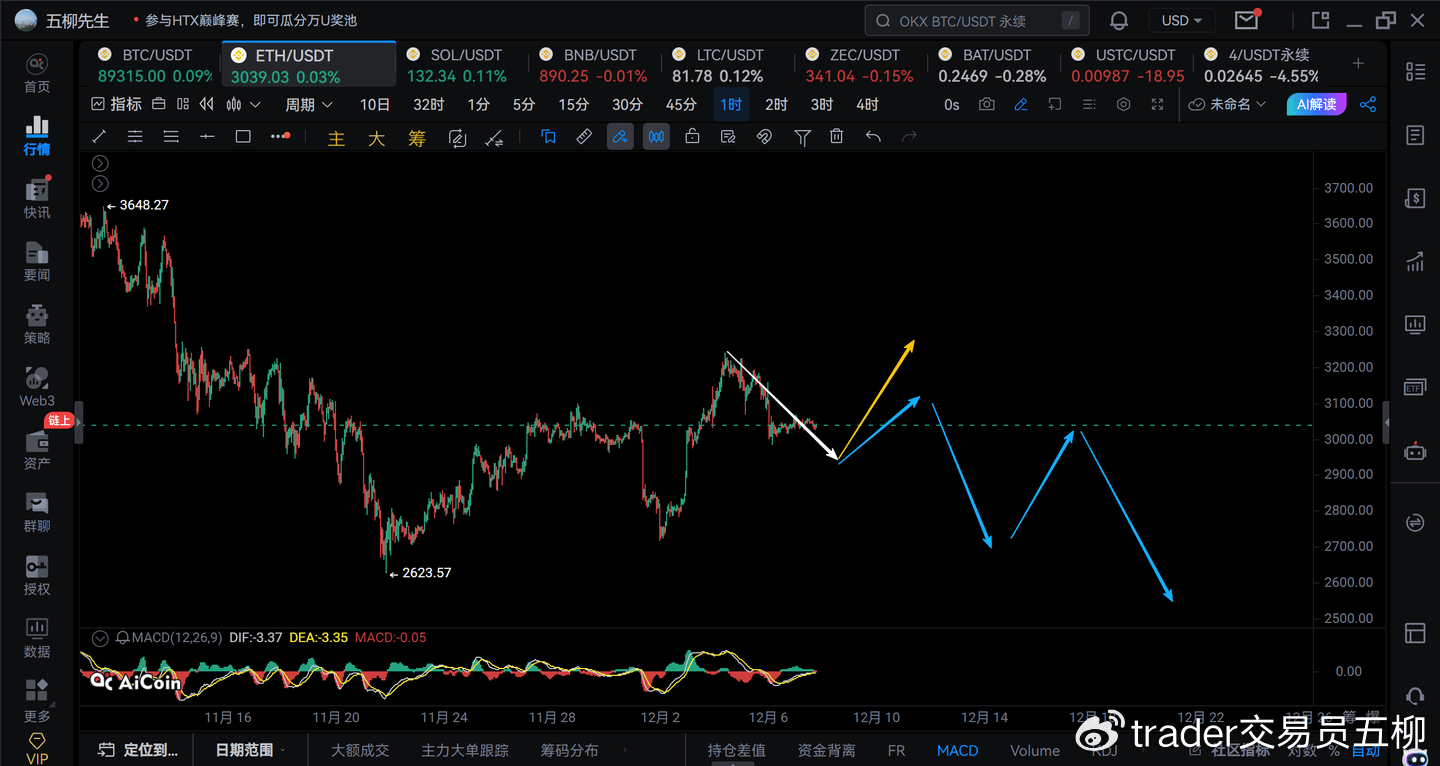Select the ruler measure tool
Image resolution: width=1440 pixels, height=766 pixels.
tap(584, 137)
